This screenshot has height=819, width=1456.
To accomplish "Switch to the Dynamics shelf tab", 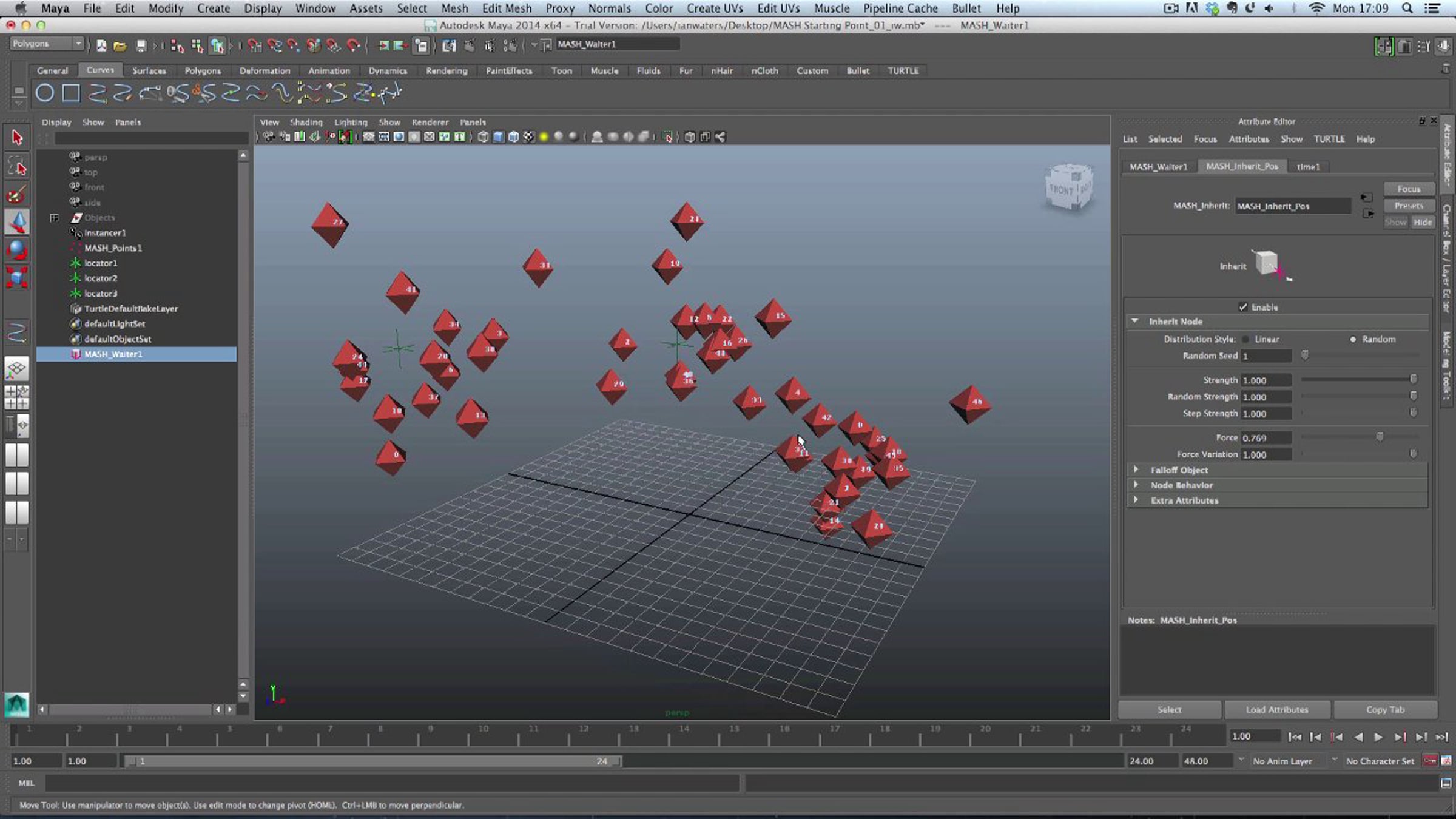I will click(x=388, y=71).
